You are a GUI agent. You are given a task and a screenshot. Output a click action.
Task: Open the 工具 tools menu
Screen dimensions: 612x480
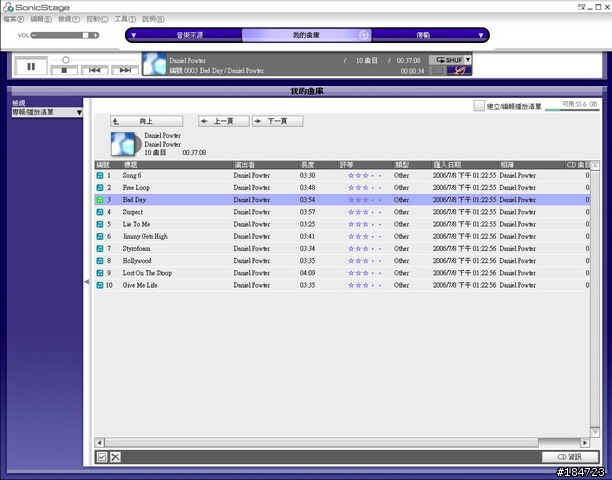coord(125,19)
